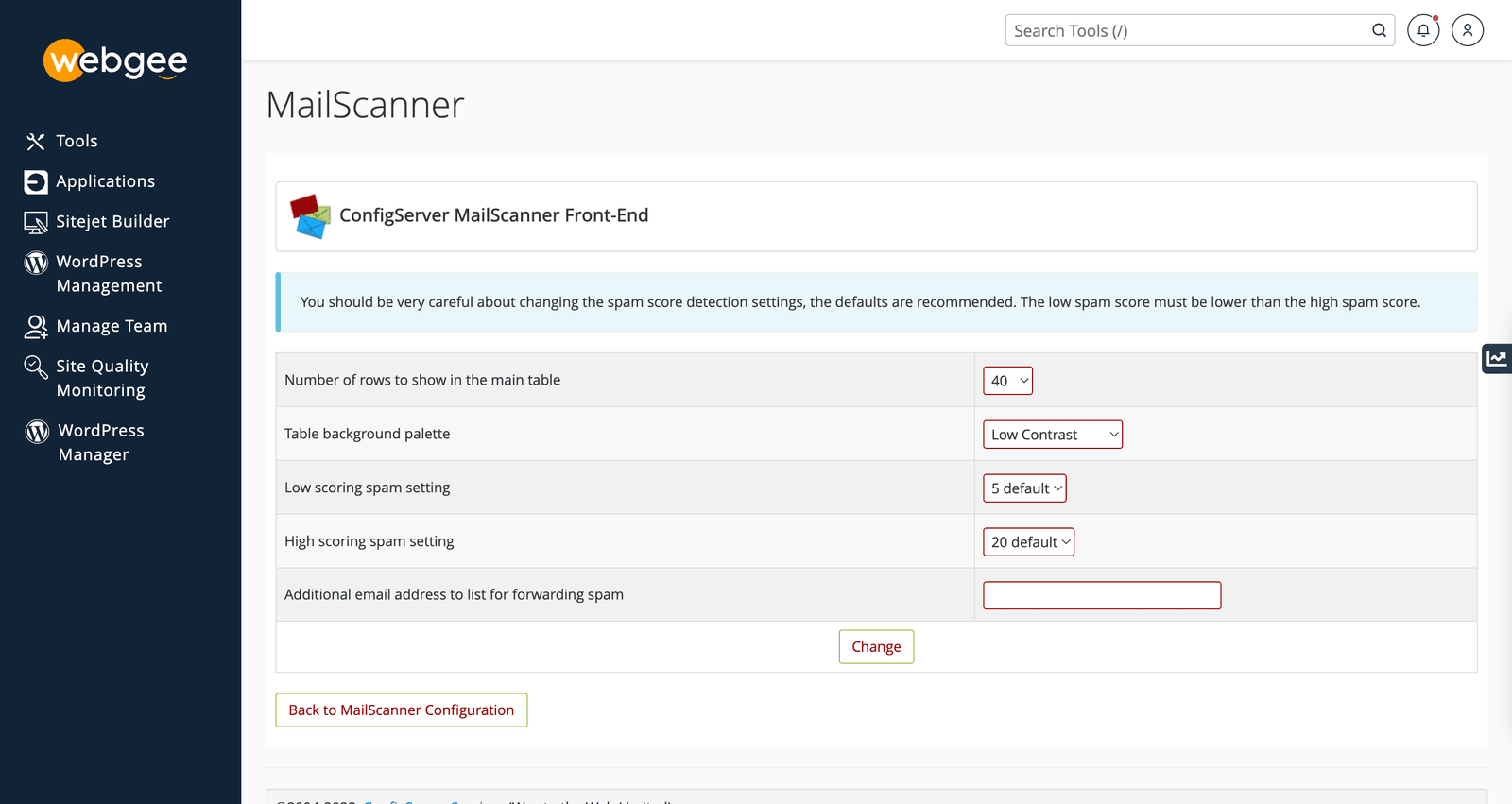The image size is (1512, 804).
Task: Click the spam score warning notice
Action: click(876, 302)
